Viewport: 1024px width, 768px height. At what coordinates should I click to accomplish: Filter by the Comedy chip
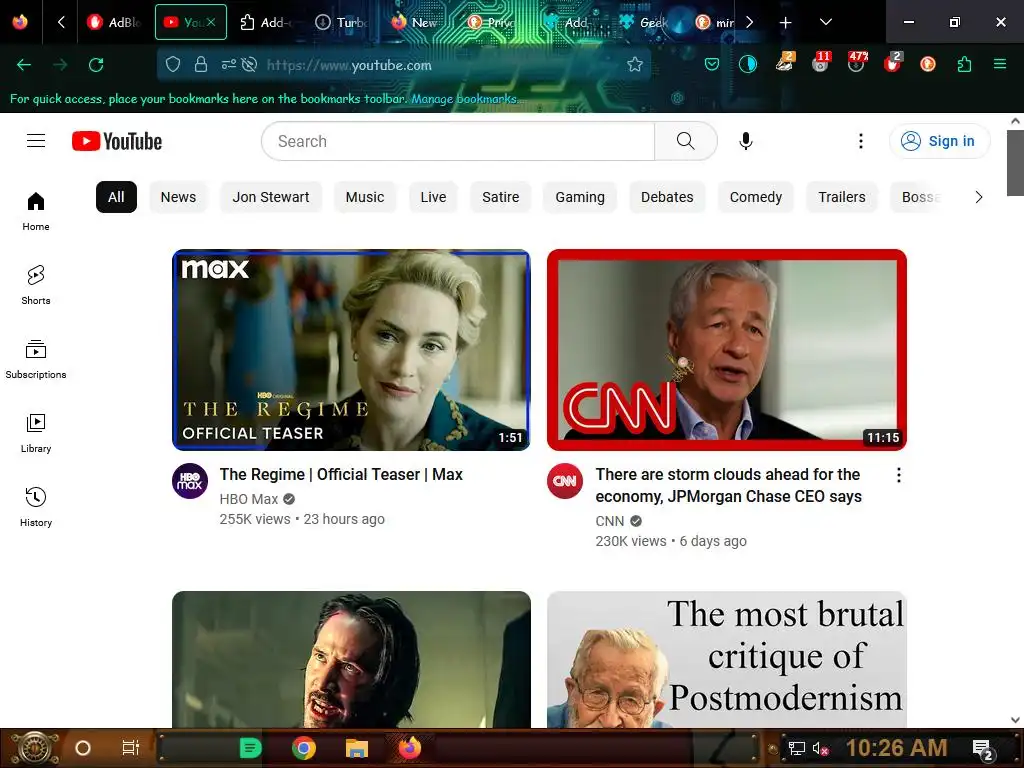(x=756, y=197)
